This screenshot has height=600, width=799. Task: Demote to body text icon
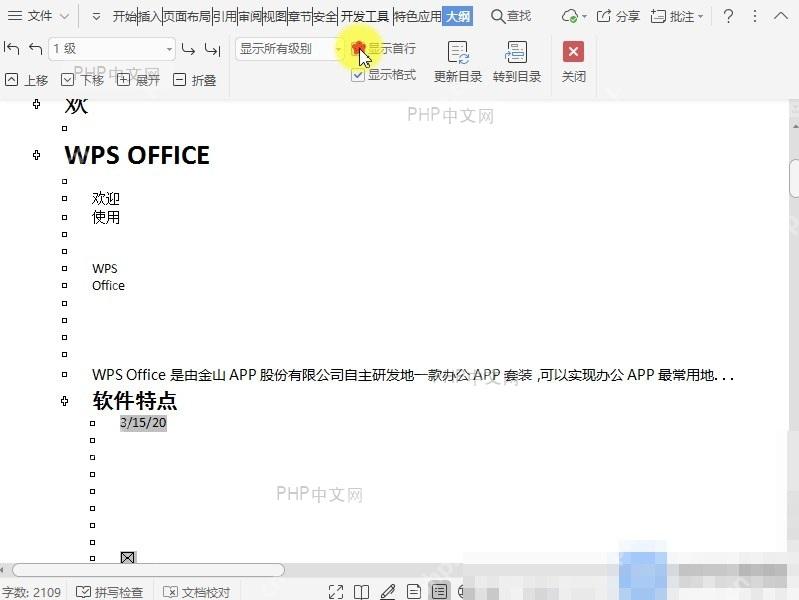212,49
